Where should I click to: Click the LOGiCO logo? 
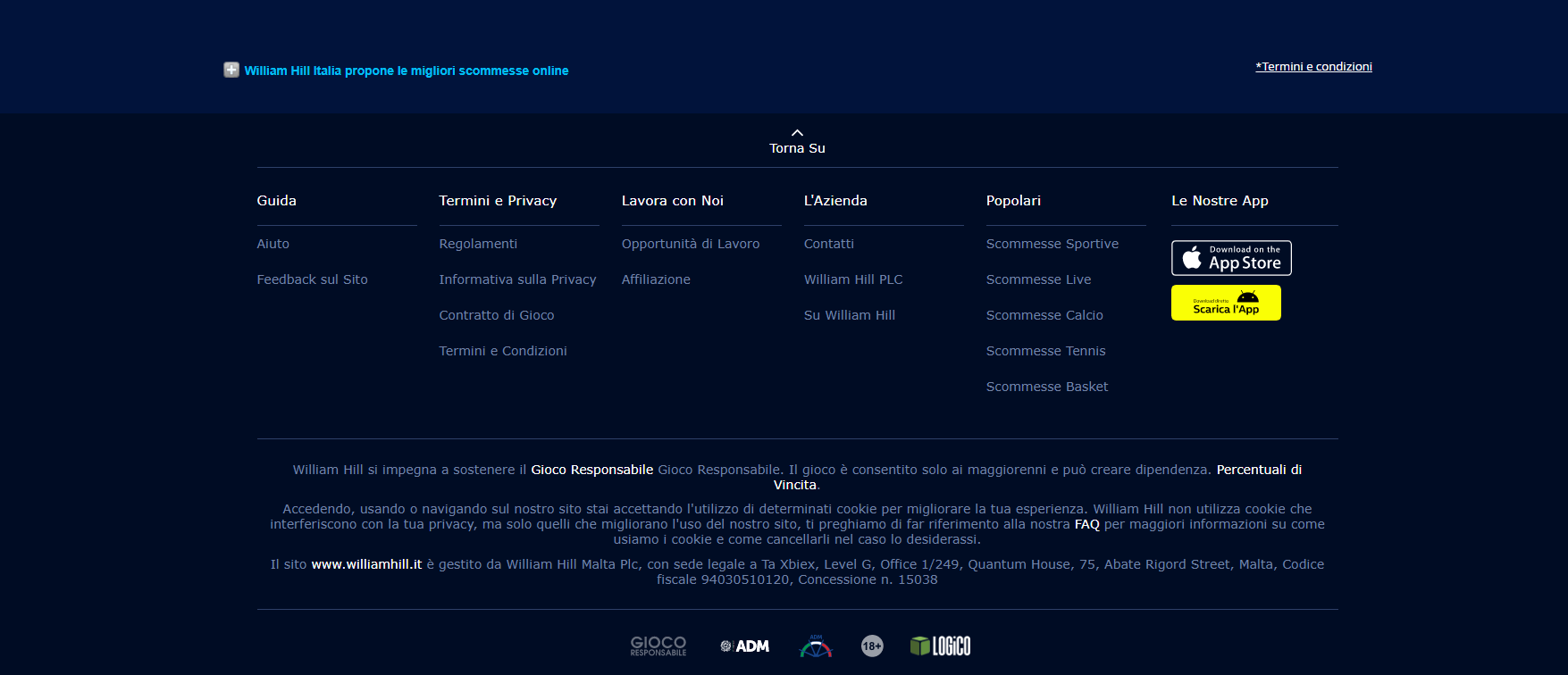point(940,646)
